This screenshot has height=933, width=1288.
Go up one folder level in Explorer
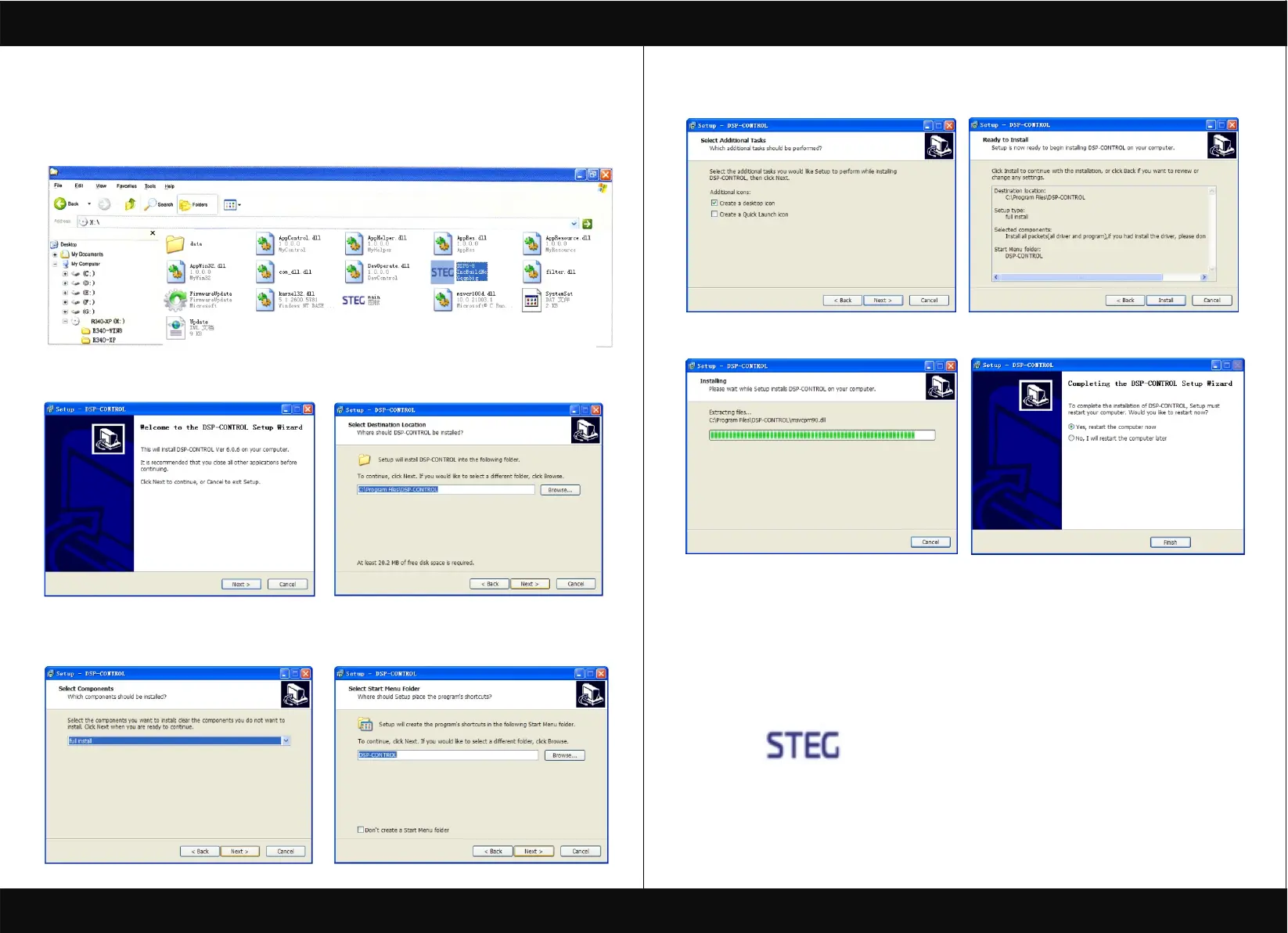[130, 204]
